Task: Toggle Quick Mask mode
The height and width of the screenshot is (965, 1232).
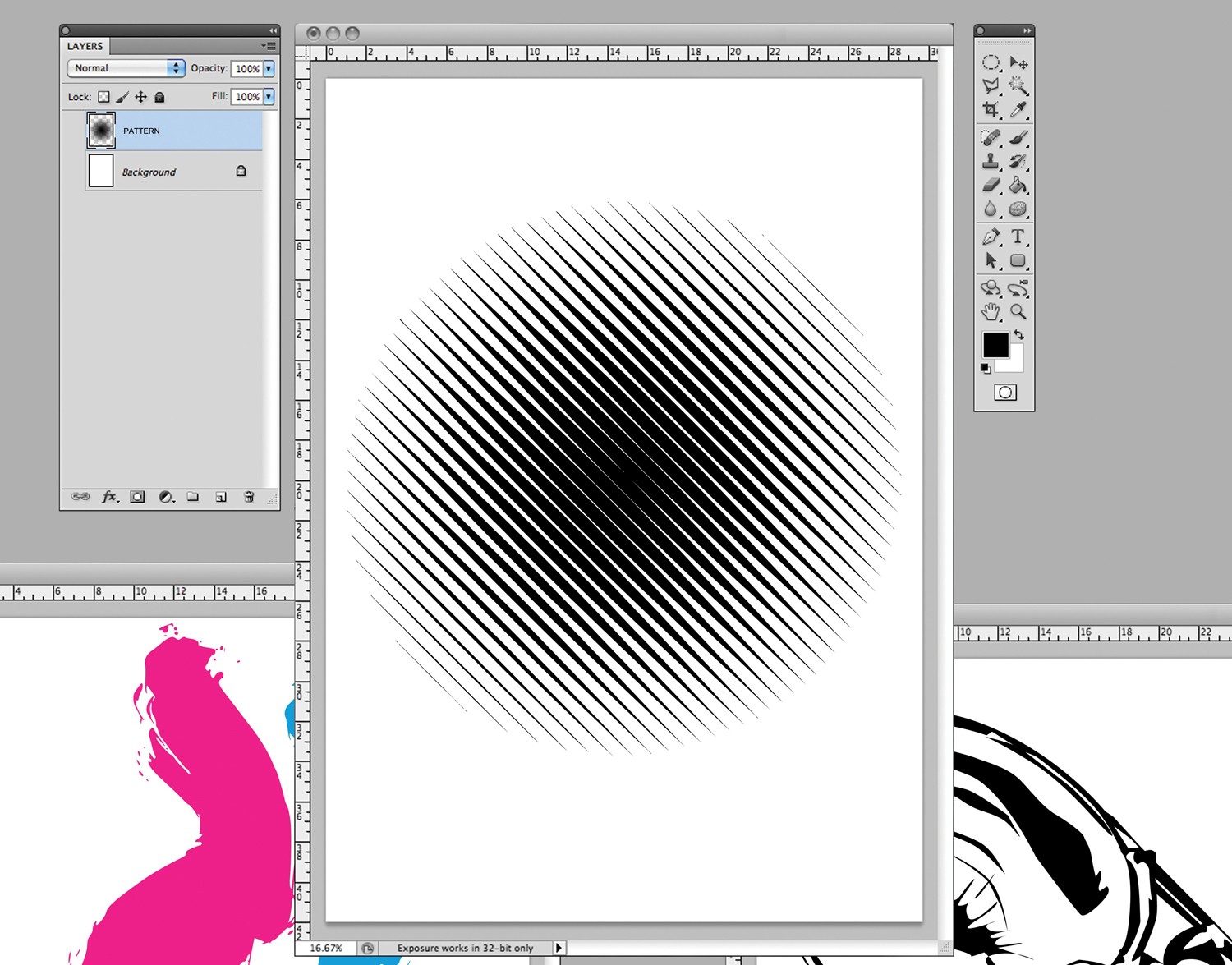Action: click(1004, 393)
